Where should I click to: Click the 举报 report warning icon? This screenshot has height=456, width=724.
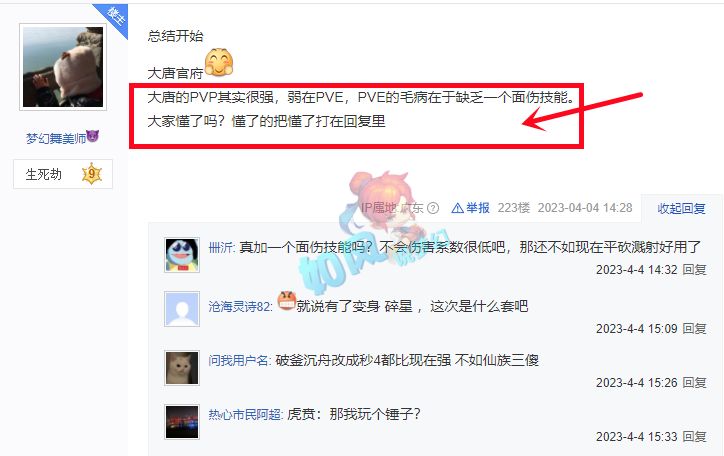click(457, 208)
